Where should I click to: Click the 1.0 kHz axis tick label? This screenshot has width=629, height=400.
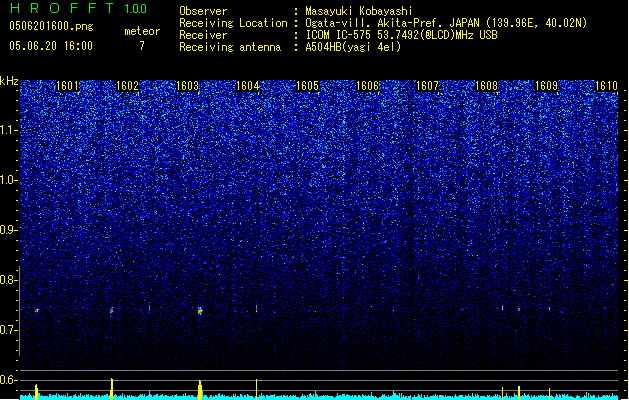click(8, 180)
